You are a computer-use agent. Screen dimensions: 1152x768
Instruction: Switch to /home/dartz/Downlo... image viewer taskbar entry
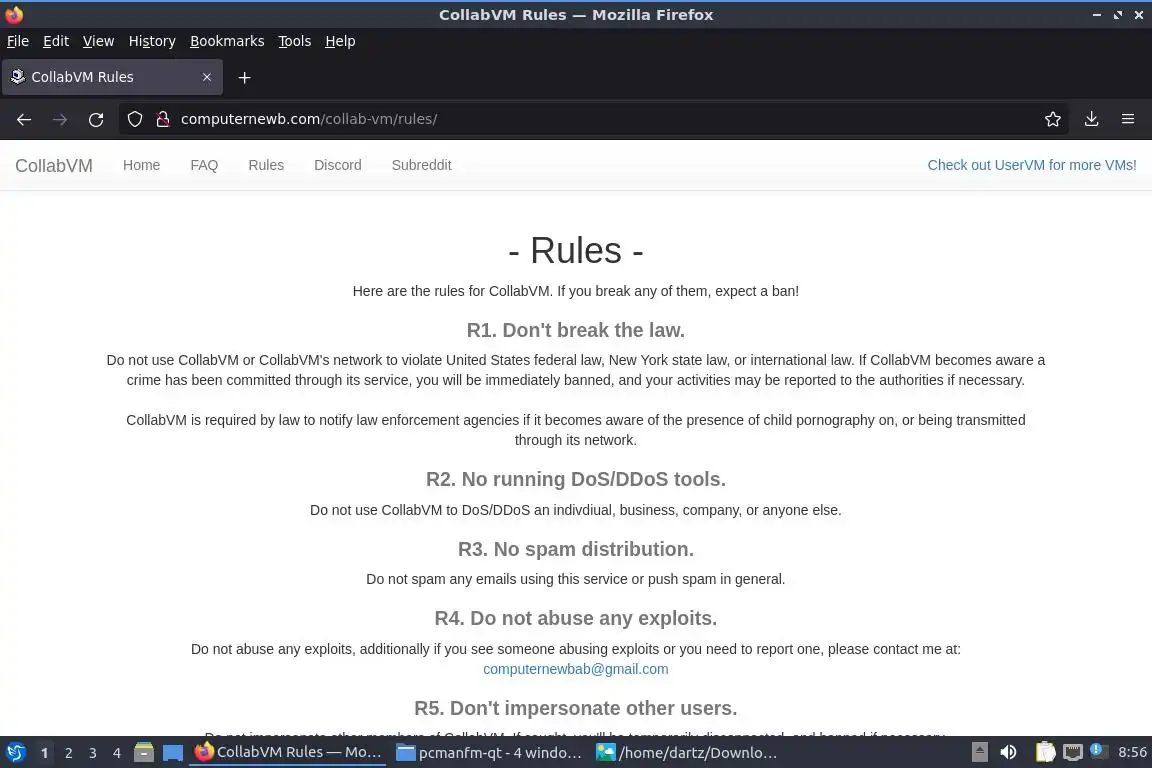[x=687, y=753]
